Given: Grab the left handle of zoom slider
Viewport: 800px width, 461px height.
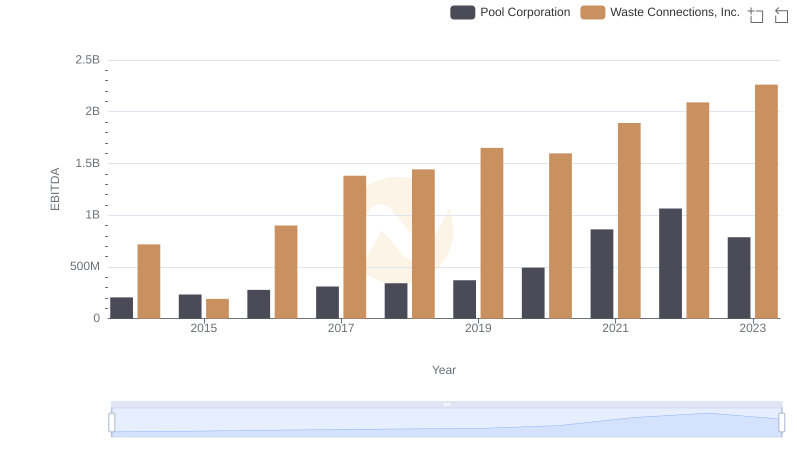Looking at the screenshot, I should point(112,422).
